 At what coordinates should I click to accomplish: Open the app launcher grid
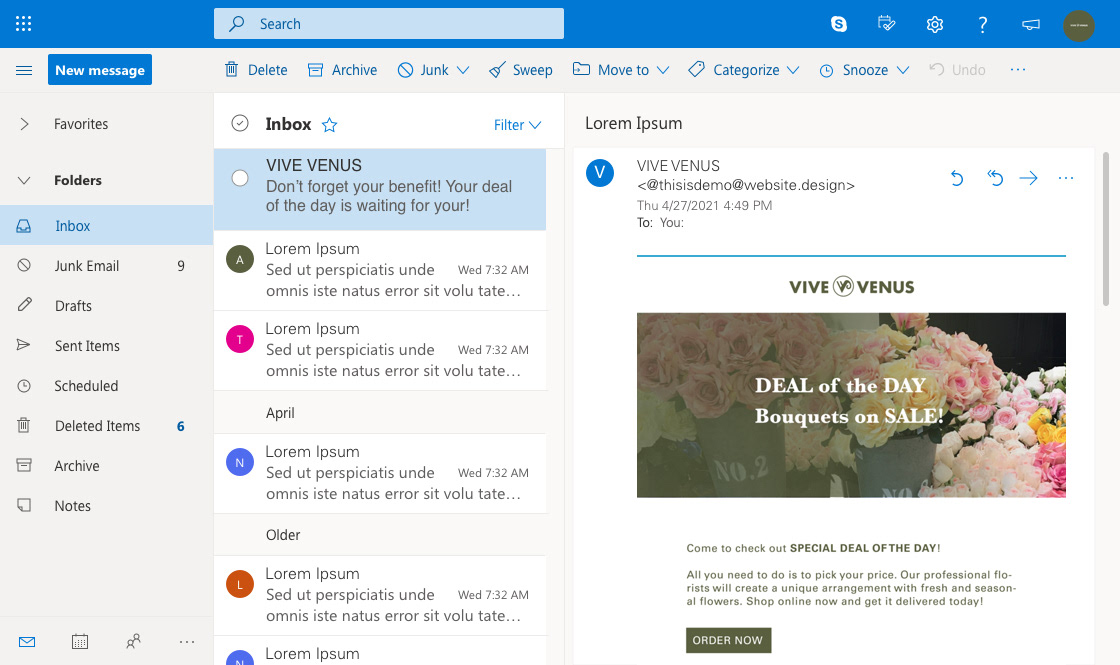(24, 24)
